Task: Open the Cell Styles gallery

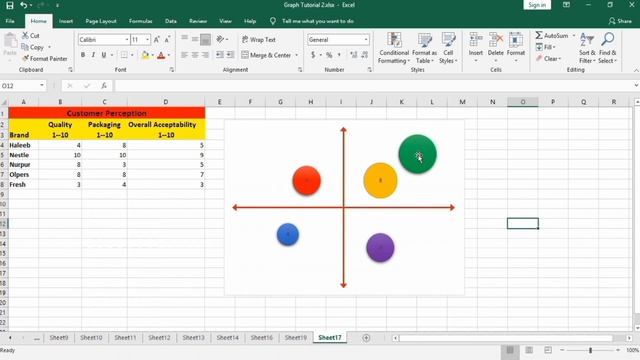Action: click(x=448, y=48)
